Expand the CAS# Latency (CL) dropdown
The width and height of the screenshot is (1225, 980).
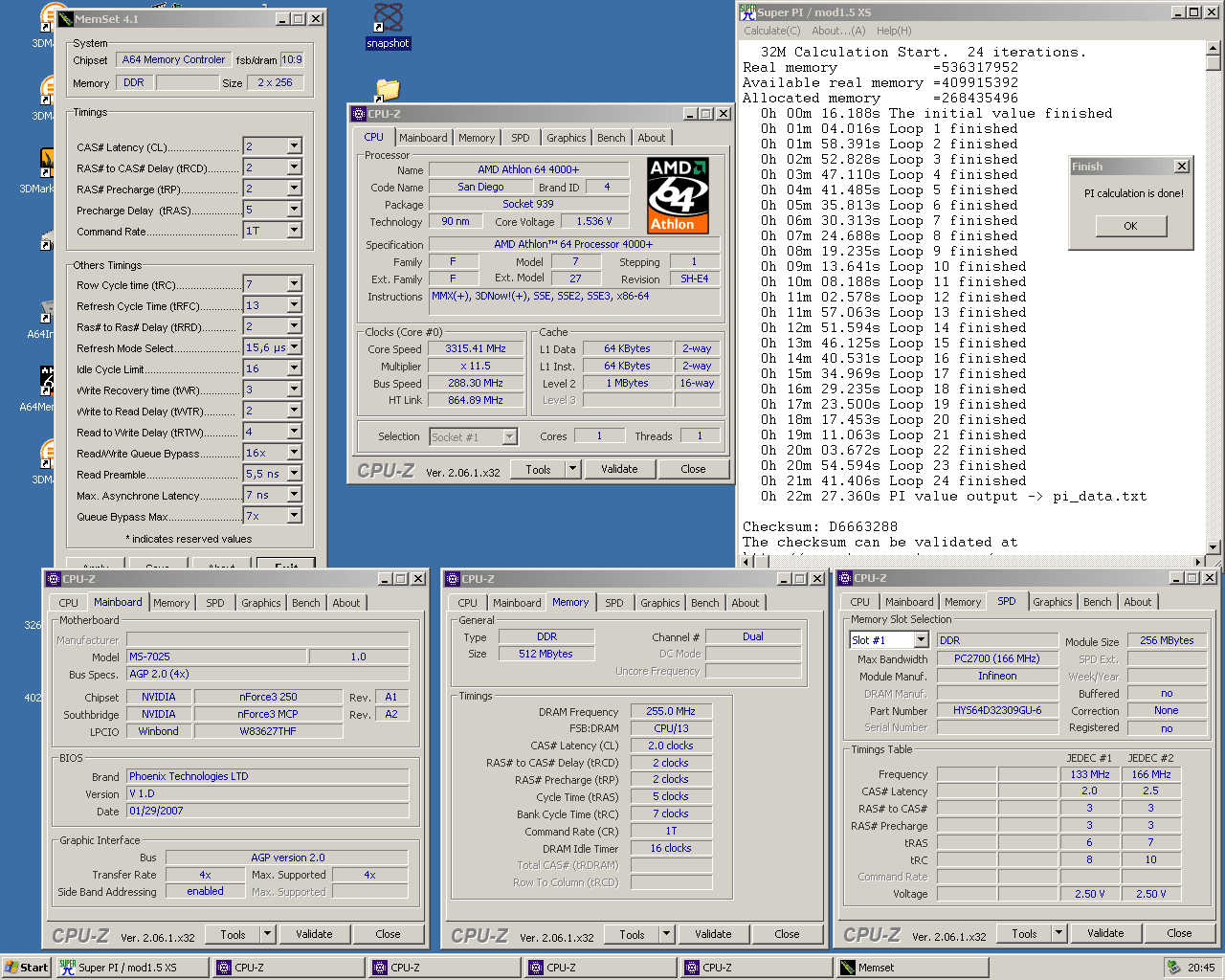(x=294, y=146)
